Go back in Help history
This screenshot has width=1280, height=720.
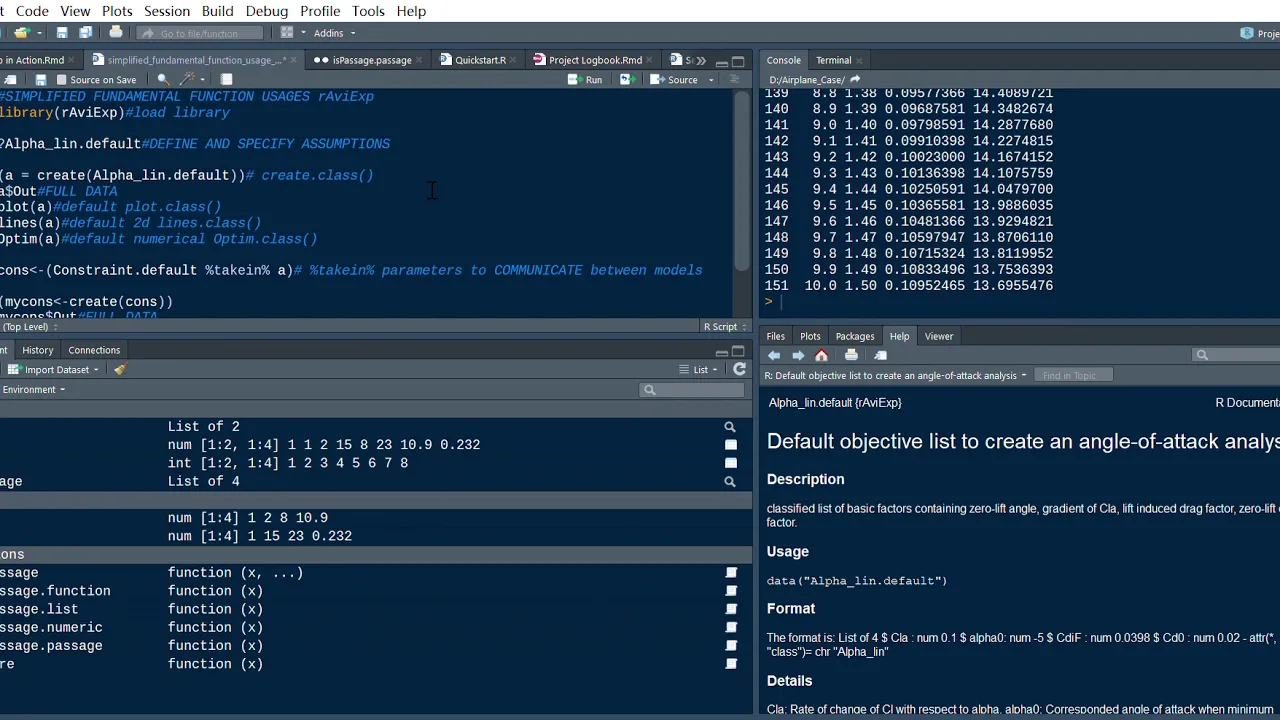click(774, 355)
